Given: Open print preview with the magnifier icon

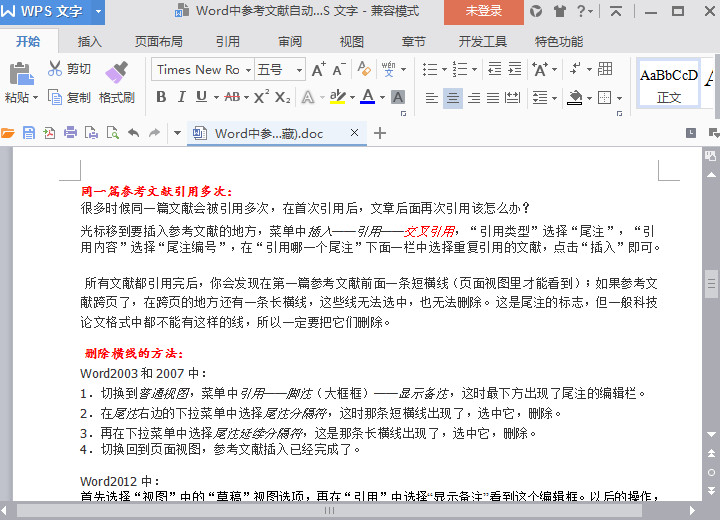Looking at the screenshot, I should point(112,133).
